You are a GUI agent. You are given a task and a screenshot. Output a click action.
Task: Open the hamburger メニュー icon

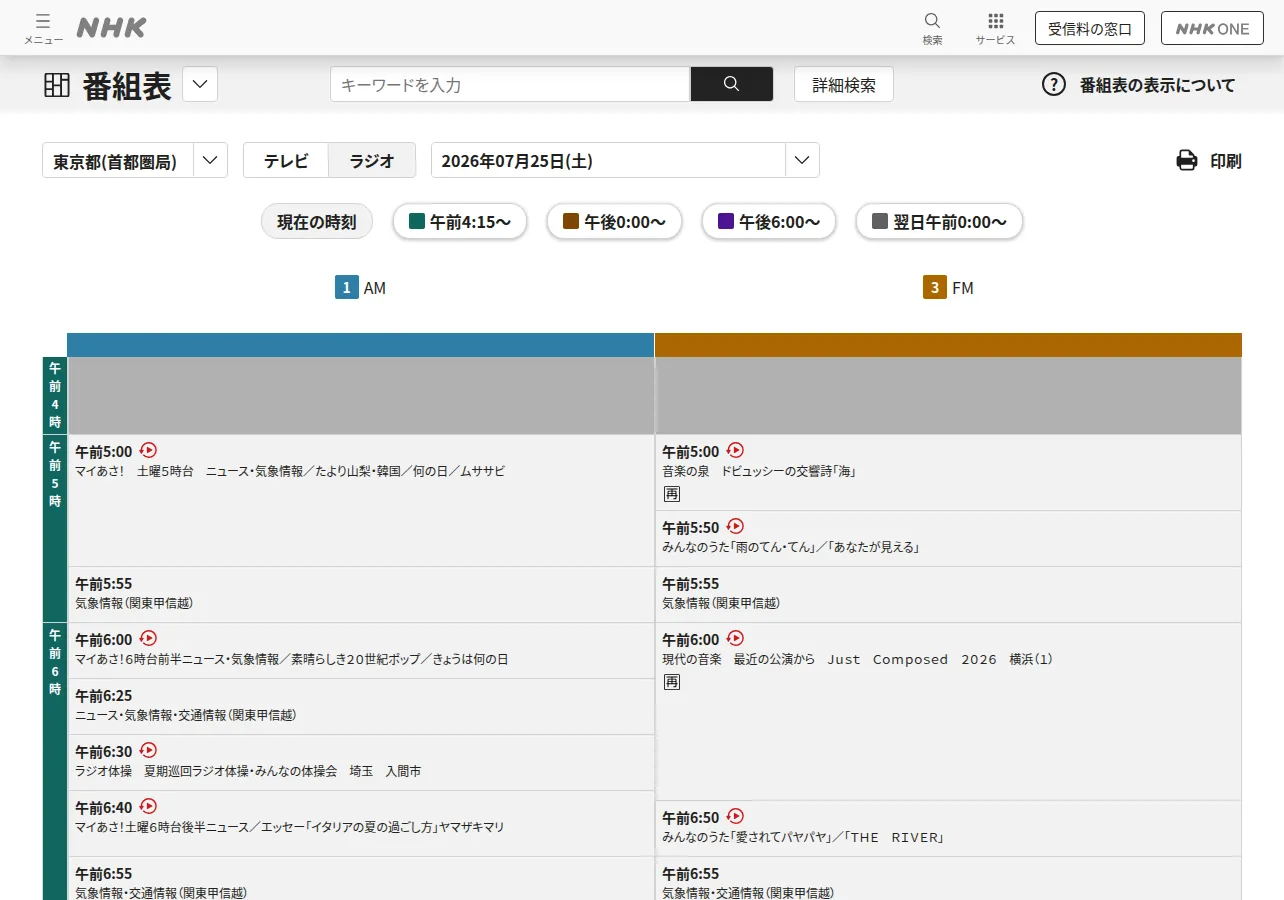coord(43,28)
